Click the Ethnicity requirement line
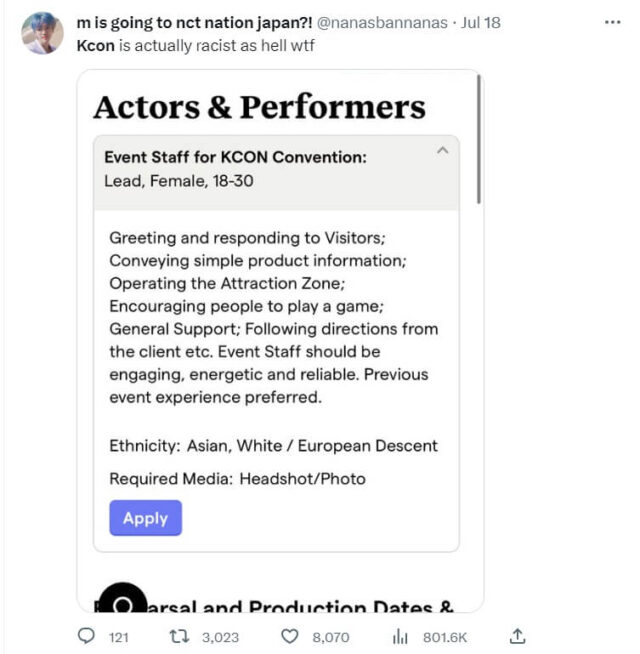640x654 pixels. click(273, 445)
